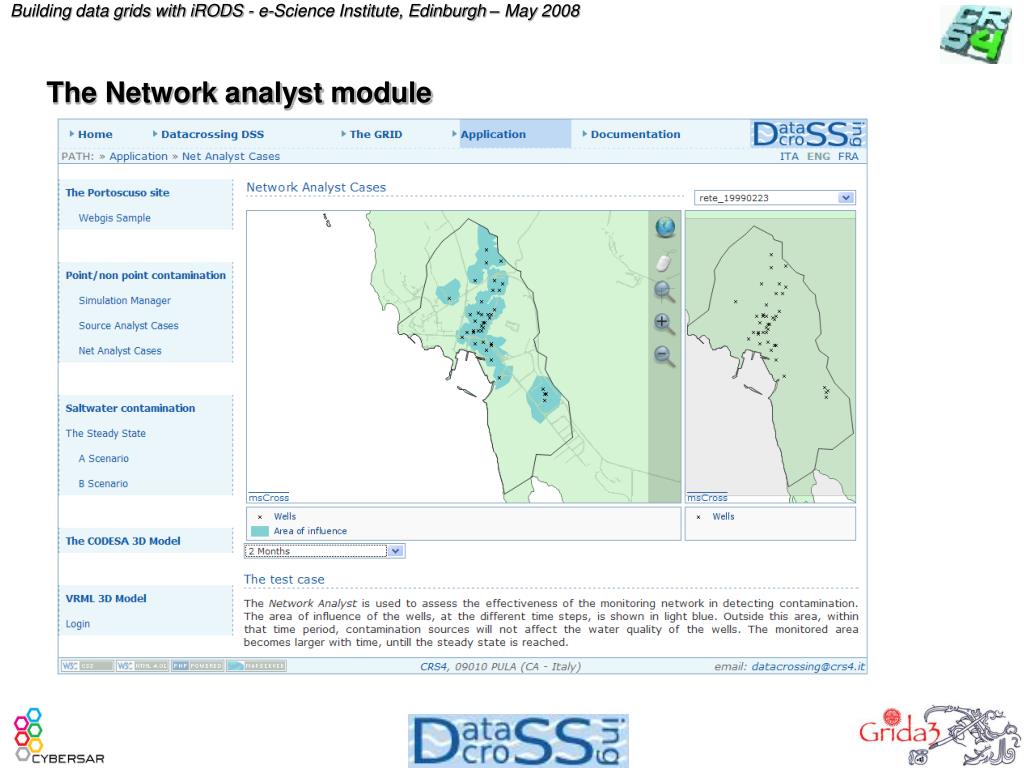Open Webgis Sample link

(x=114, y=218)
